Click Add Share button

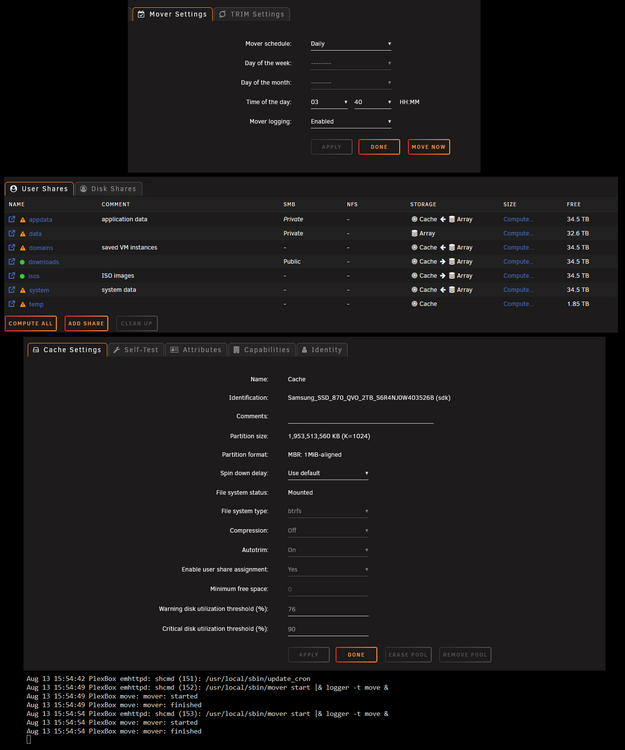[86, 324]
